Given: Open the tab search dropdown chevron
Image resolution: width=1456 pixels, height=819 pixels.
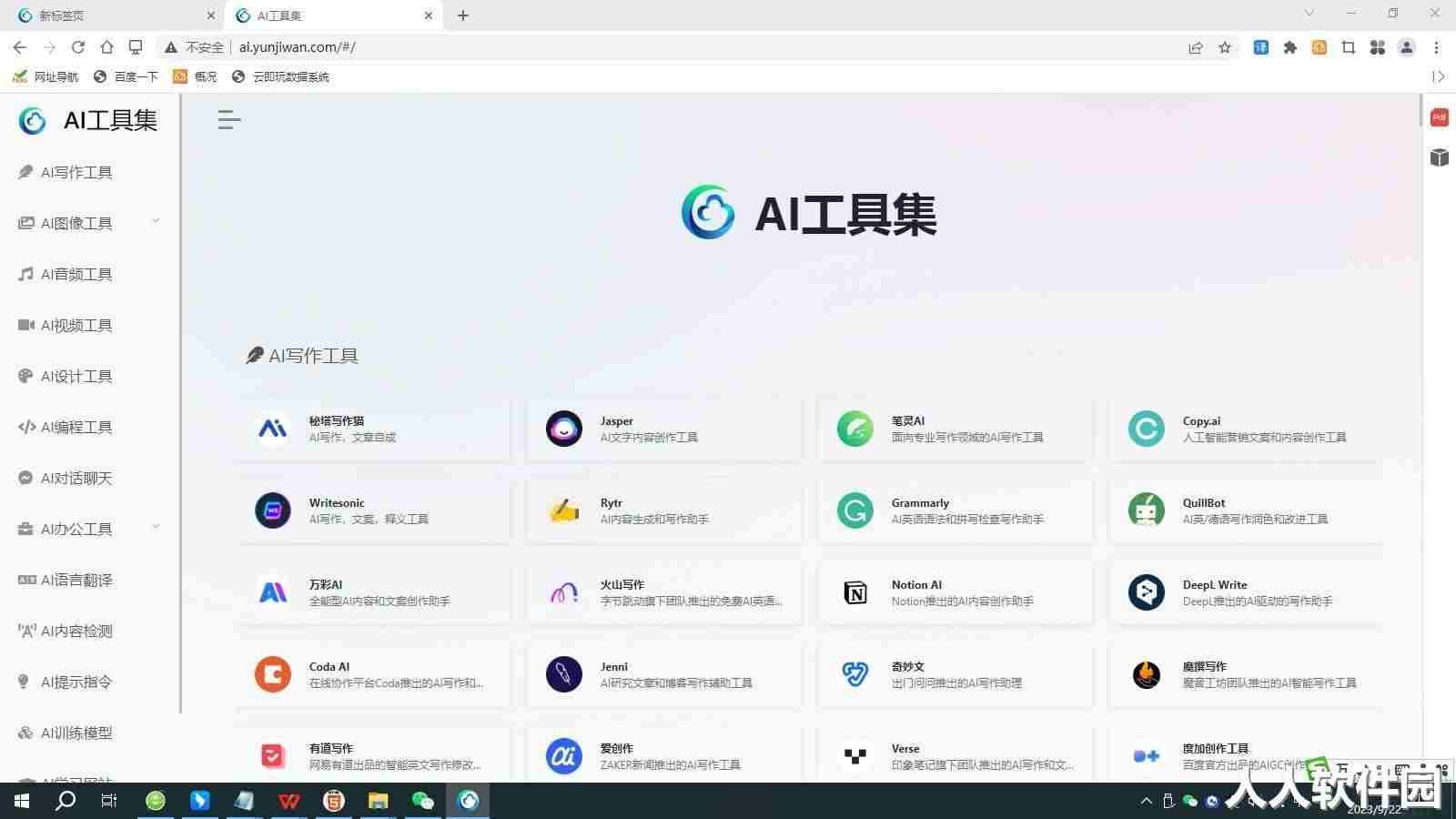Looking at the screenshot, I should tap(1309, 14).
